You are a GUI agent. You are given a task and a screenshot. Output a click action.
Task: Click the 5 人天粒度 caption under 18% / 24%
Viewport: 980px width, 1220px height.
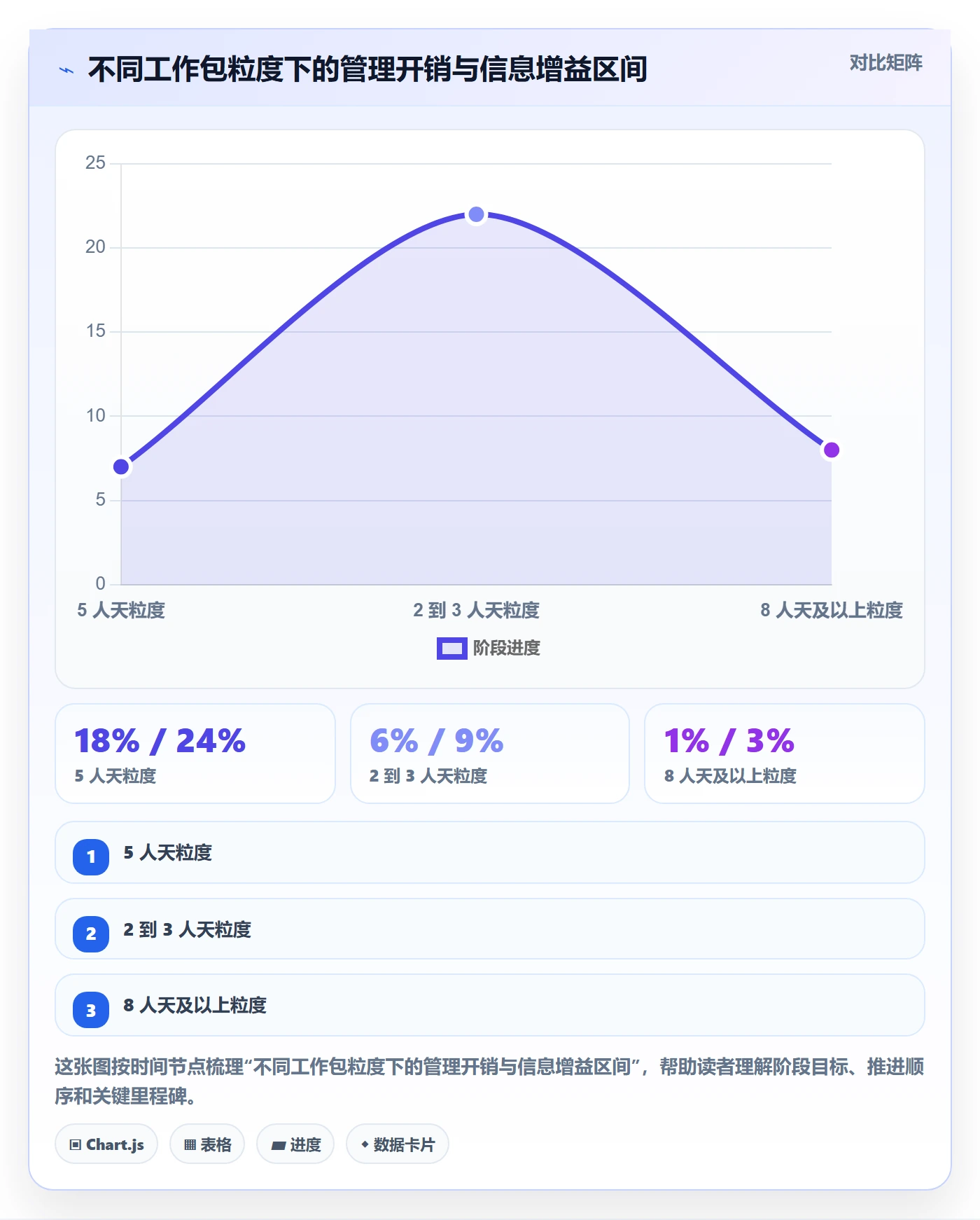pos(115,776)
